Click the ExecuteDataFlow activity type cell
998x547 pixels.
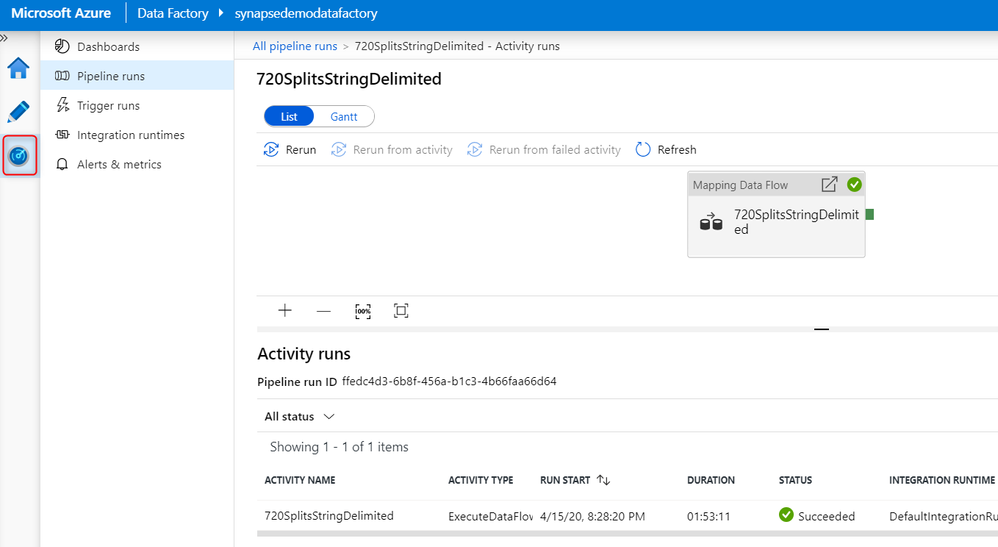pos(490,516)
